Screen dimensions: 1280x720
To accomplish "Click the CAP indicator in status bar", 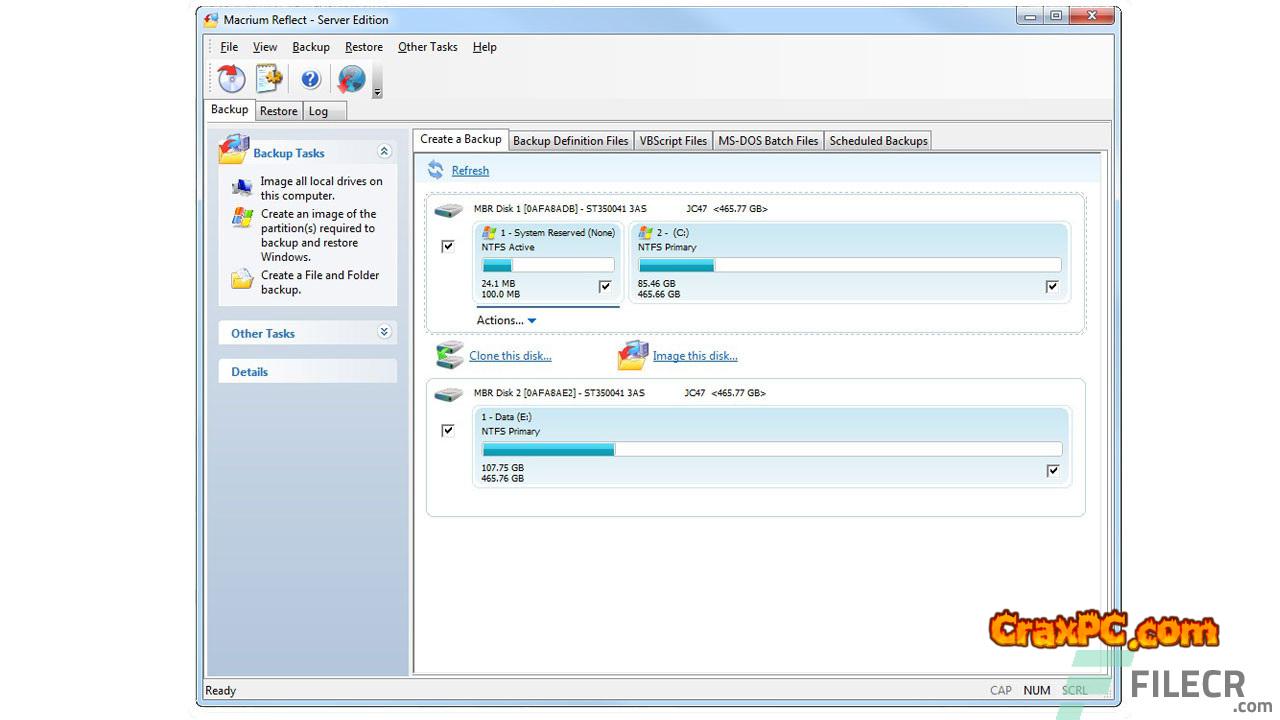I will point(1001,690).
